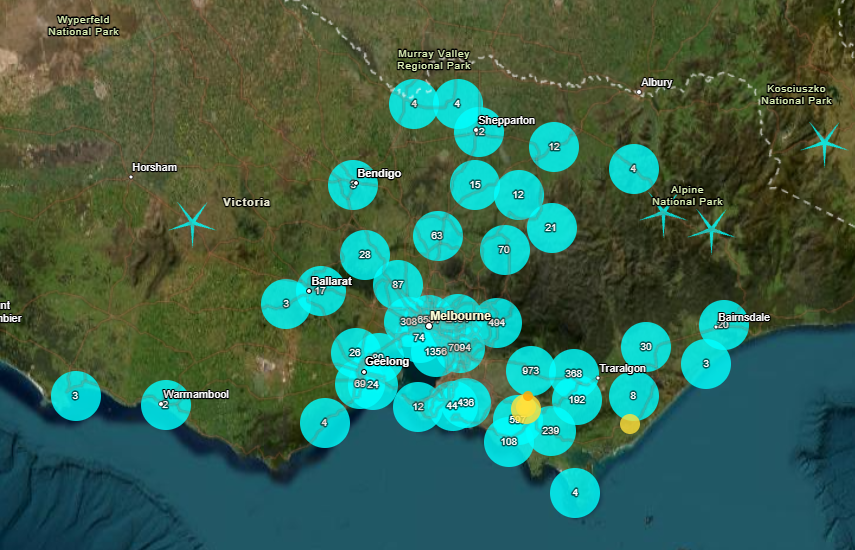The width and height of the screenshot is (855, 550).
Task: Open the cluster marker labeled 7094
Action: point(460,348)
